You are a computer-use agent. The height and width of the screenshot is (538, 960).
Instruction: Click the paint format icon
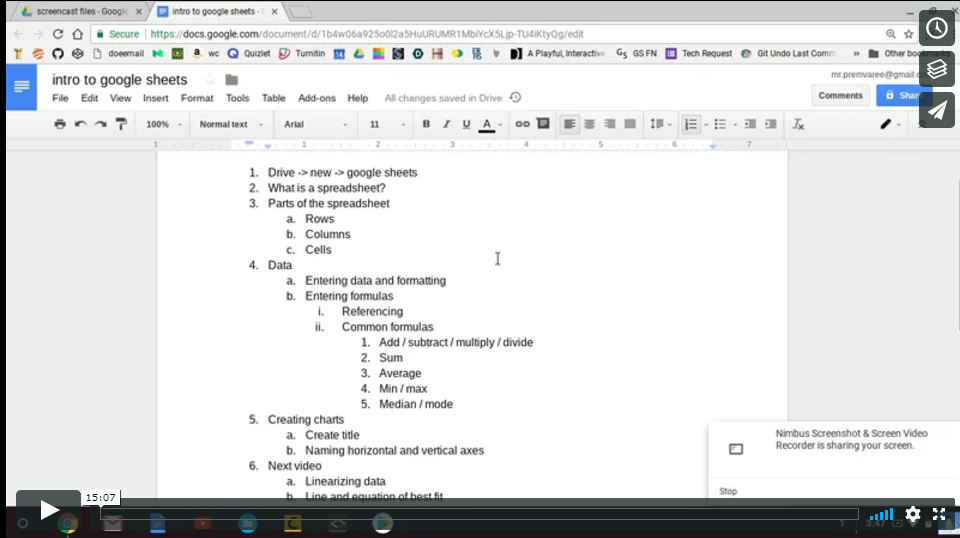(x=121, y=124)
